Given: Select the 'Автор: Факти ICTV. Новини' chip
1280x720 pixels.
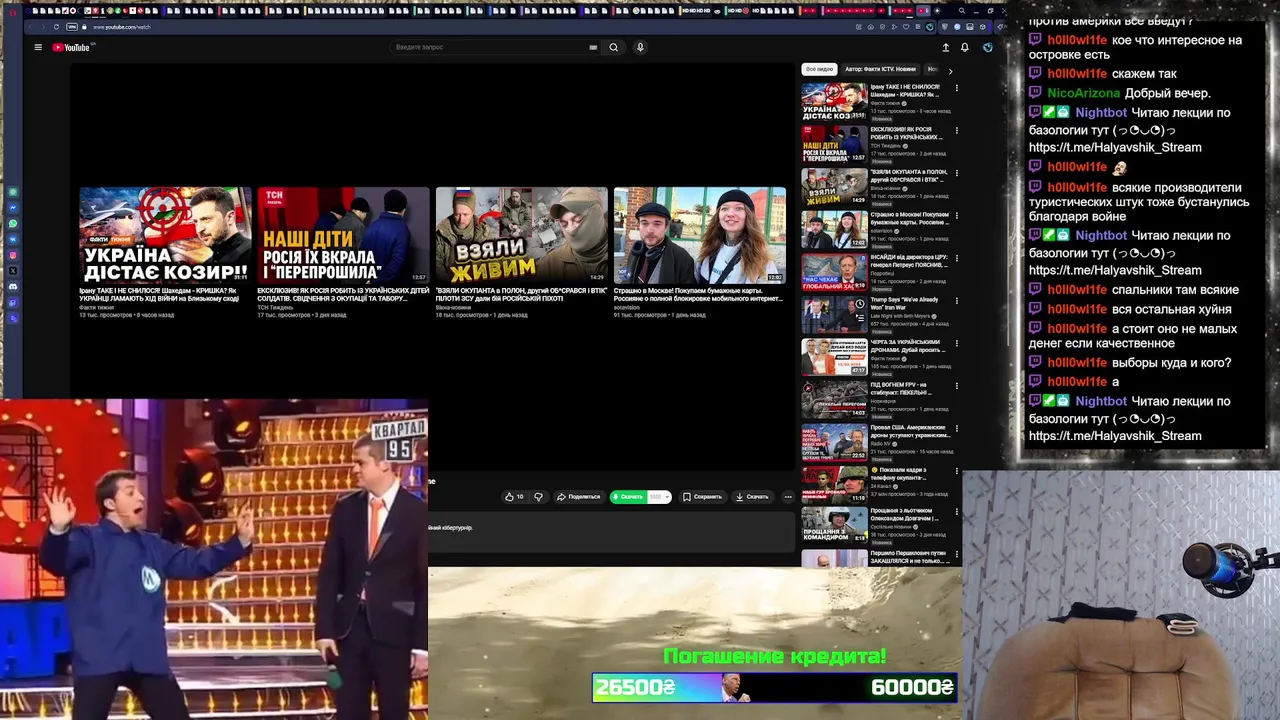Looking at the screenshot, I should click(880, 70).
